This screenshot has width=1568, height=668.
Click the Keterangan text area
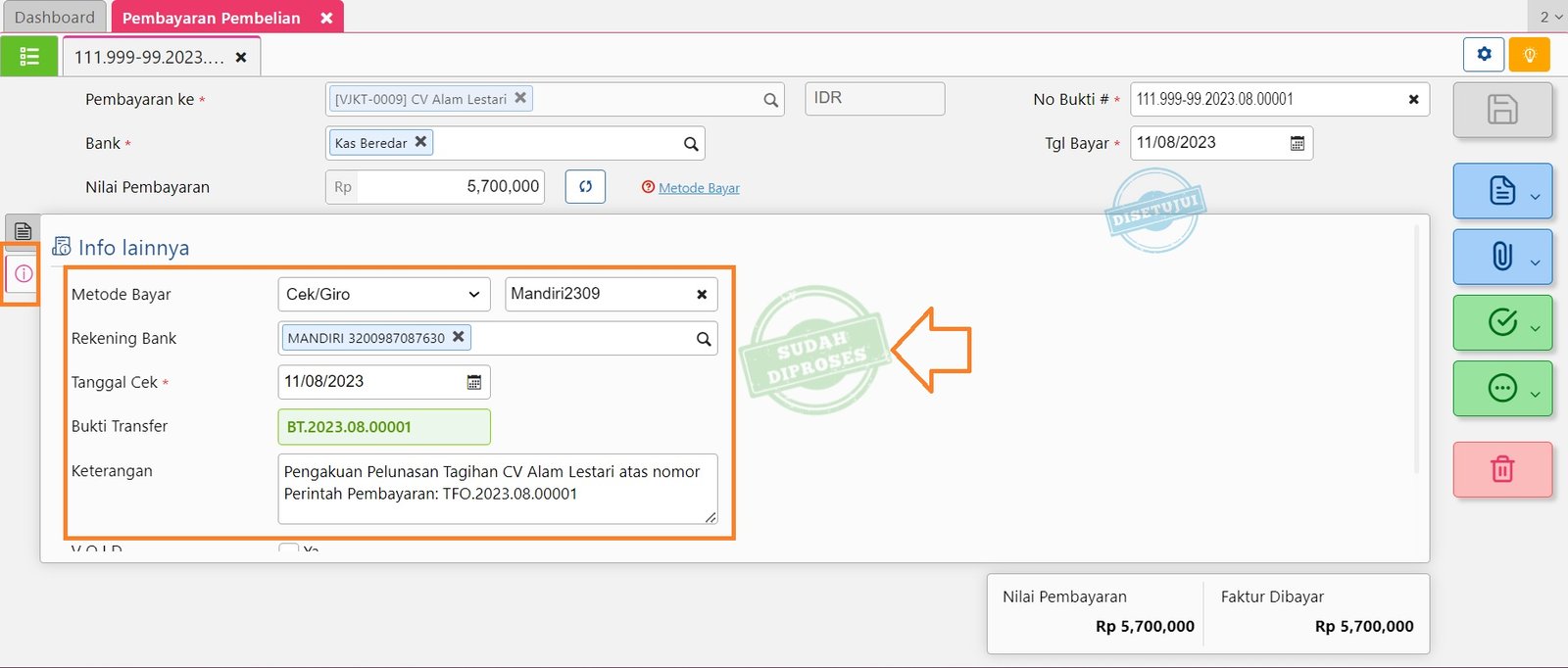pyautogui.click(x=497, y=488)
